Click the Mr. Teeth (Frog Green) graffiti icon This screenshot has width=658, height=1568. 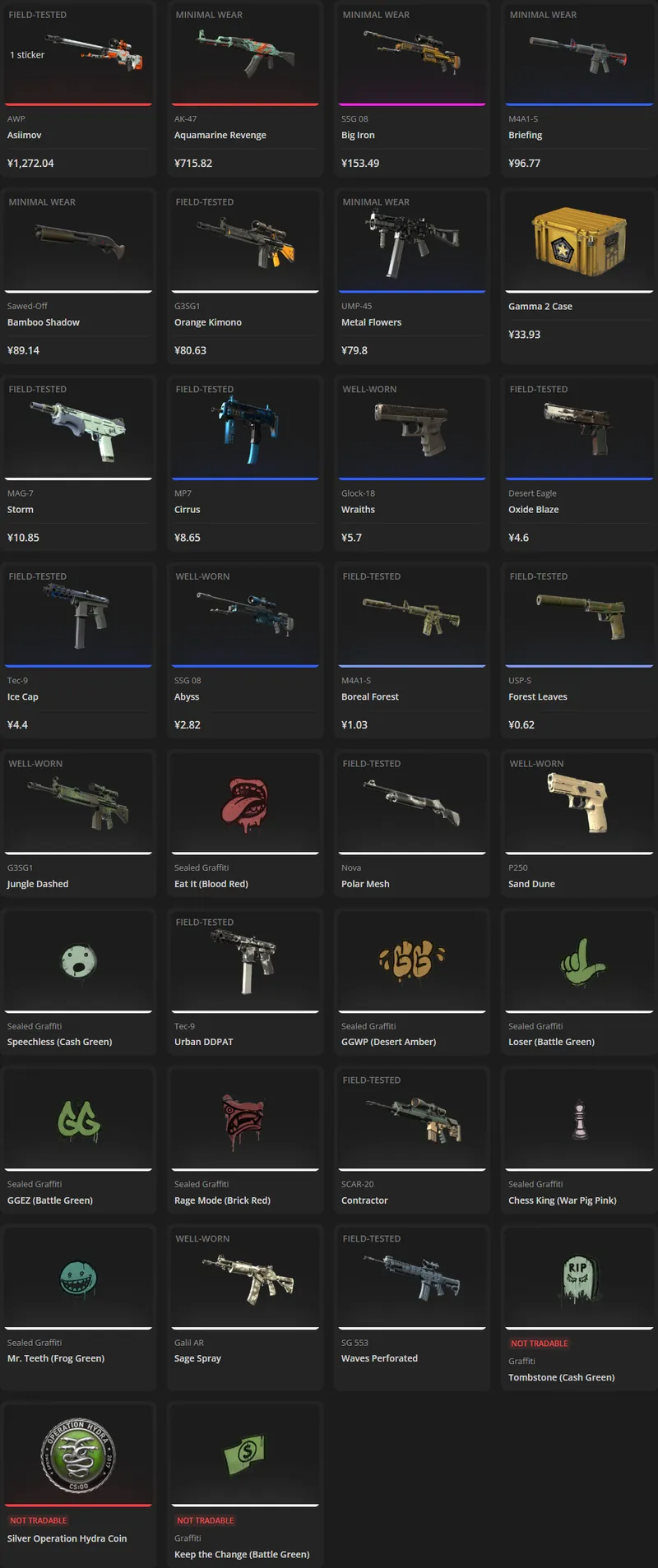tap(78, 1278)
